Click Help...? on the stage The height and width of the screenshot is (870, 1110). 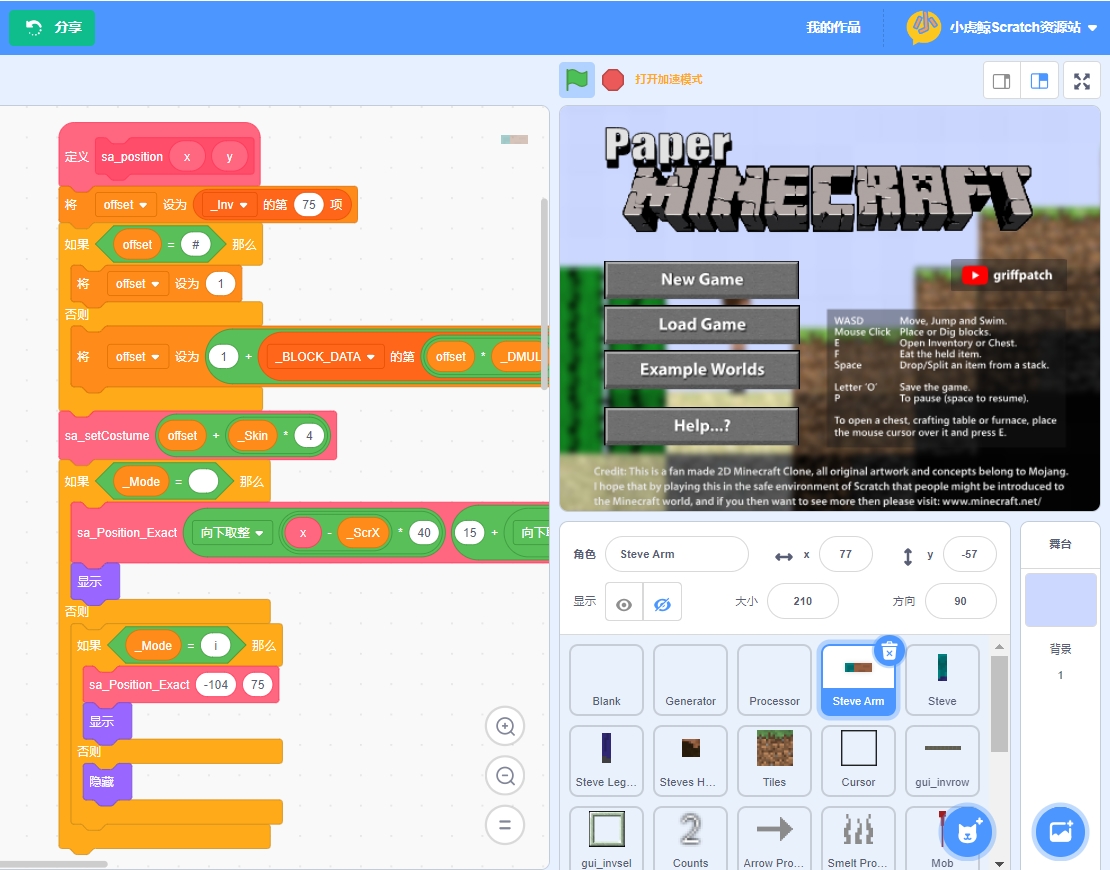coord(702,425)
